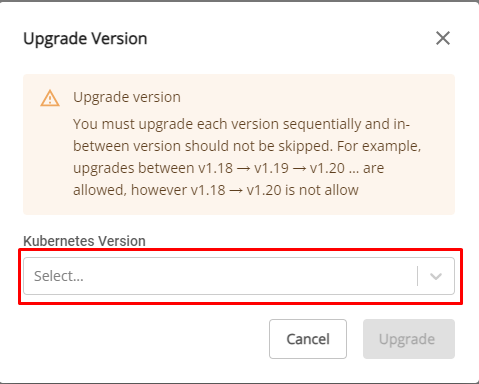The image size is (479, 384).
Task: Click the v1.19 text in the warning
Action: [x=271, y=168]
